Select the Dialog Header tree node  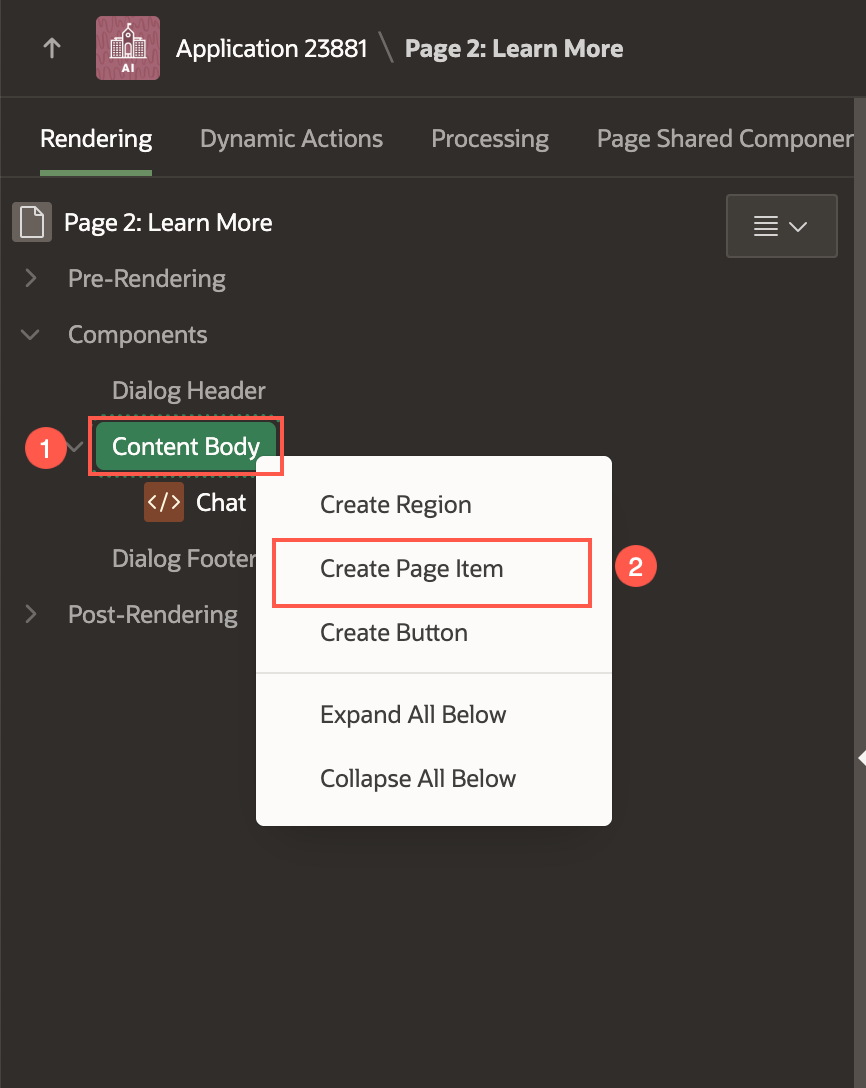pos(189,390)
